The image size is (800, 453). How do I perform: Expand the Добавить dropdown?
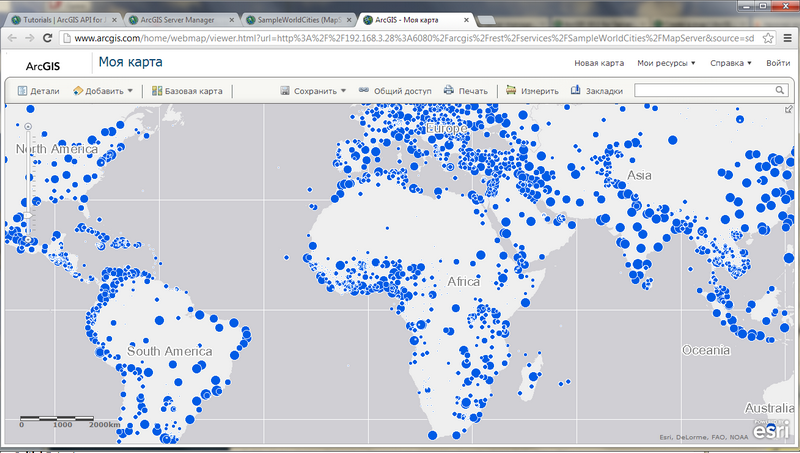pos(102,91)
